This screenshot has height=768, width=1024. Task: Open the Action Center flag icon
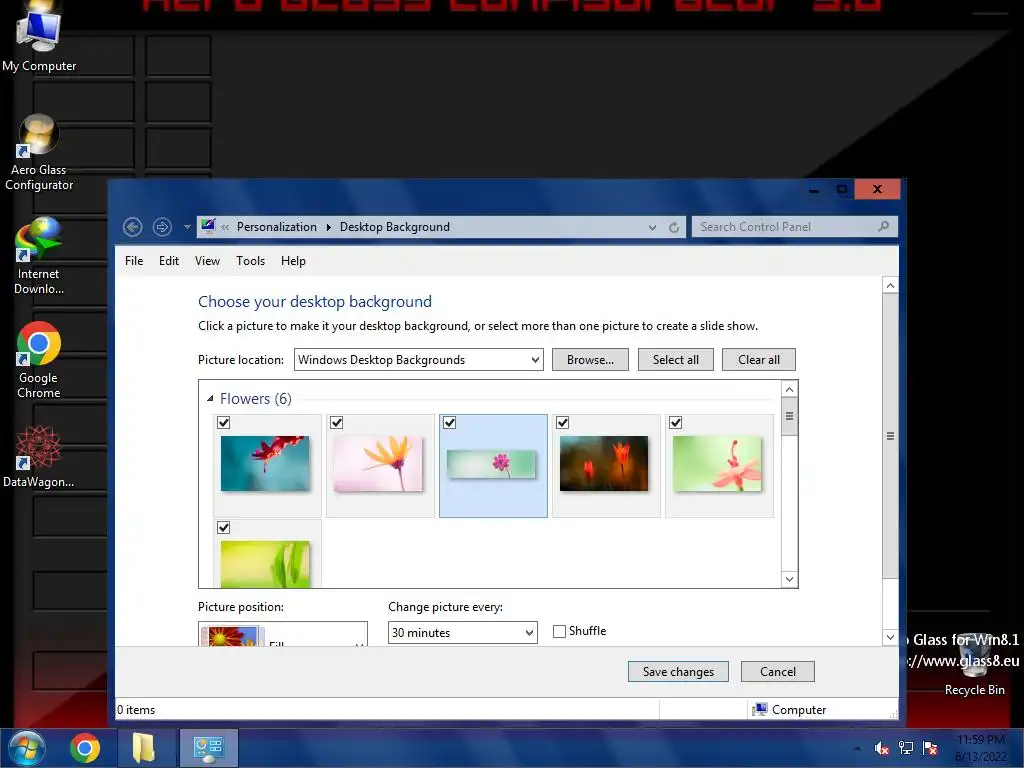(930, 748)
